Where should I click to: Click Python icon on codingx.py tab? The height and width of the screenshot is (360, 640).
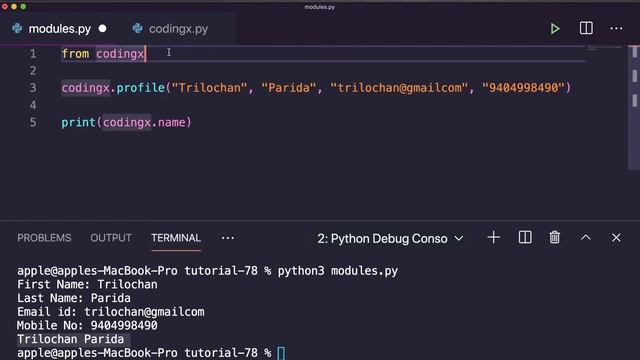coord(138,29)
